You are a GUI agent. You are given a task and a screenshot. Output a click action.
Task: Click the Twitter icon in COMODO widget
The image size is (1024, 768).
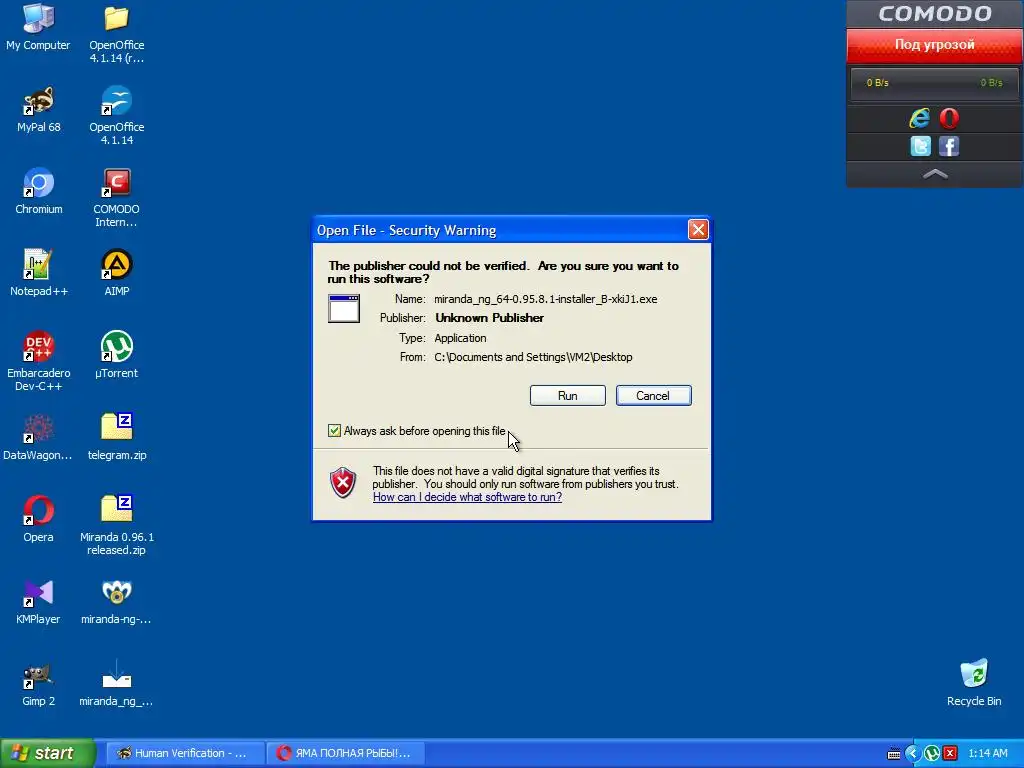[x=920, y=146]
